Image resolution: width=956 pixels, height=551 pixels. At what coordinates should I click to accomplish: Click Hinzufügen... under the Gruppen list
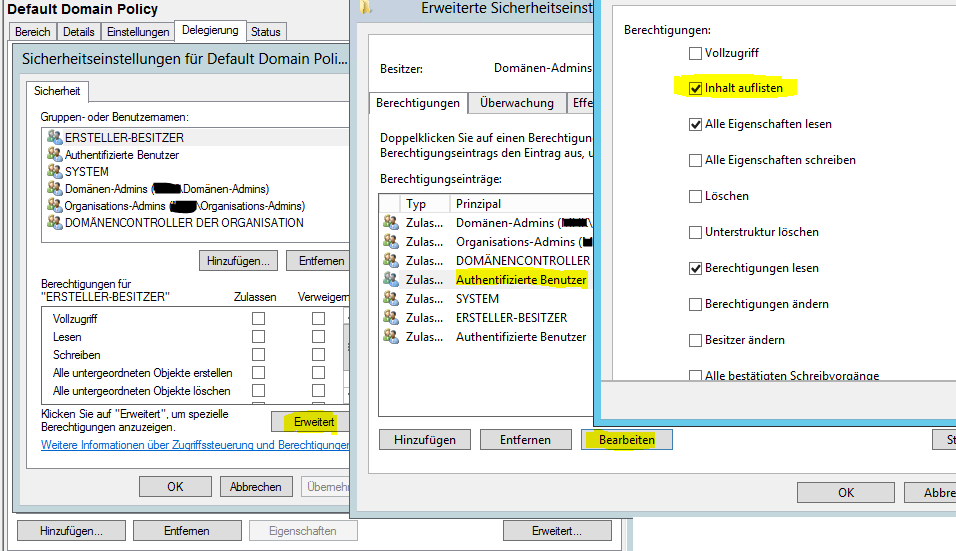click(238, 261)
